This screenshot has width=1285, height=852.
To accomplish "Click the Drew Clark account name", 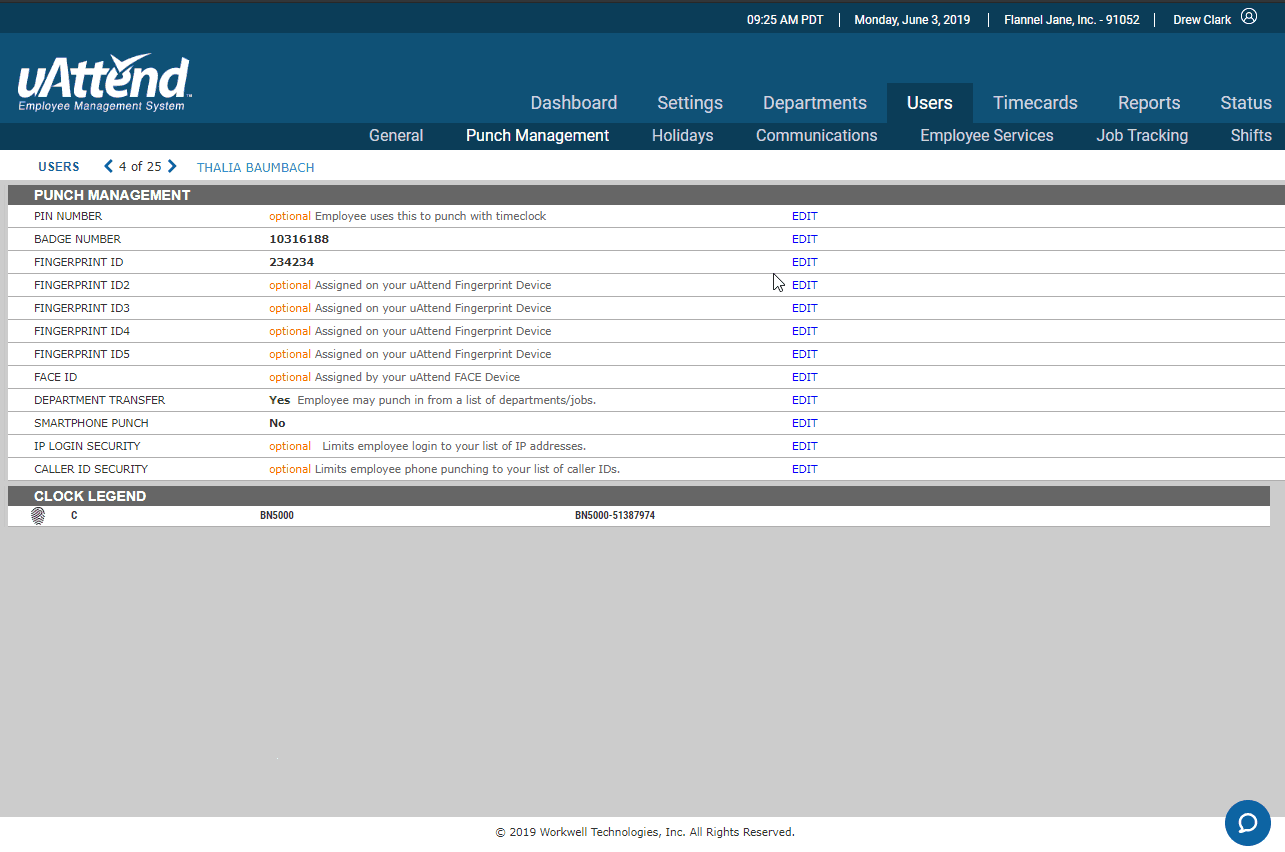I will pyautogui.click(x=1201, y=20).
